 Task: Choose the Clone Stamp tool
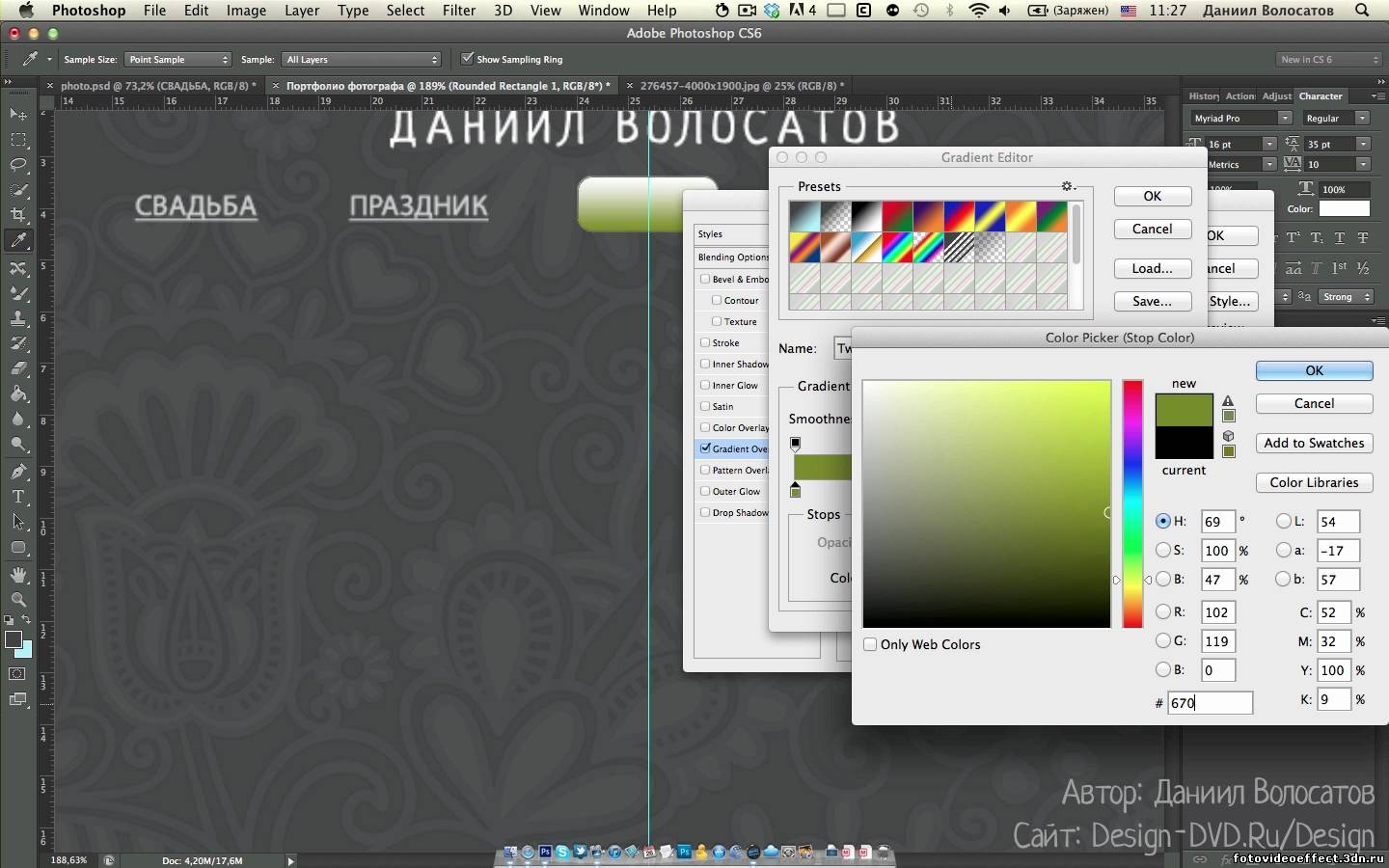pyautogui.click(x=18, y=318)
